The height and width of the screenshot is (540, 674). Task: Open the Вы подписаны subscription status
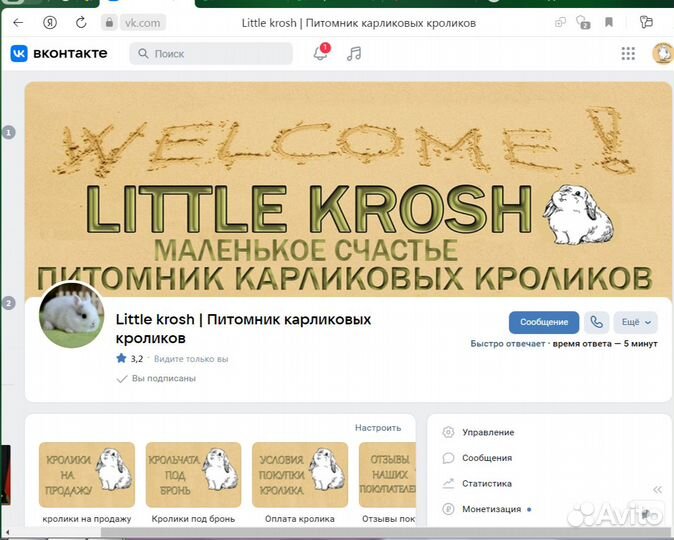point(156,378)
